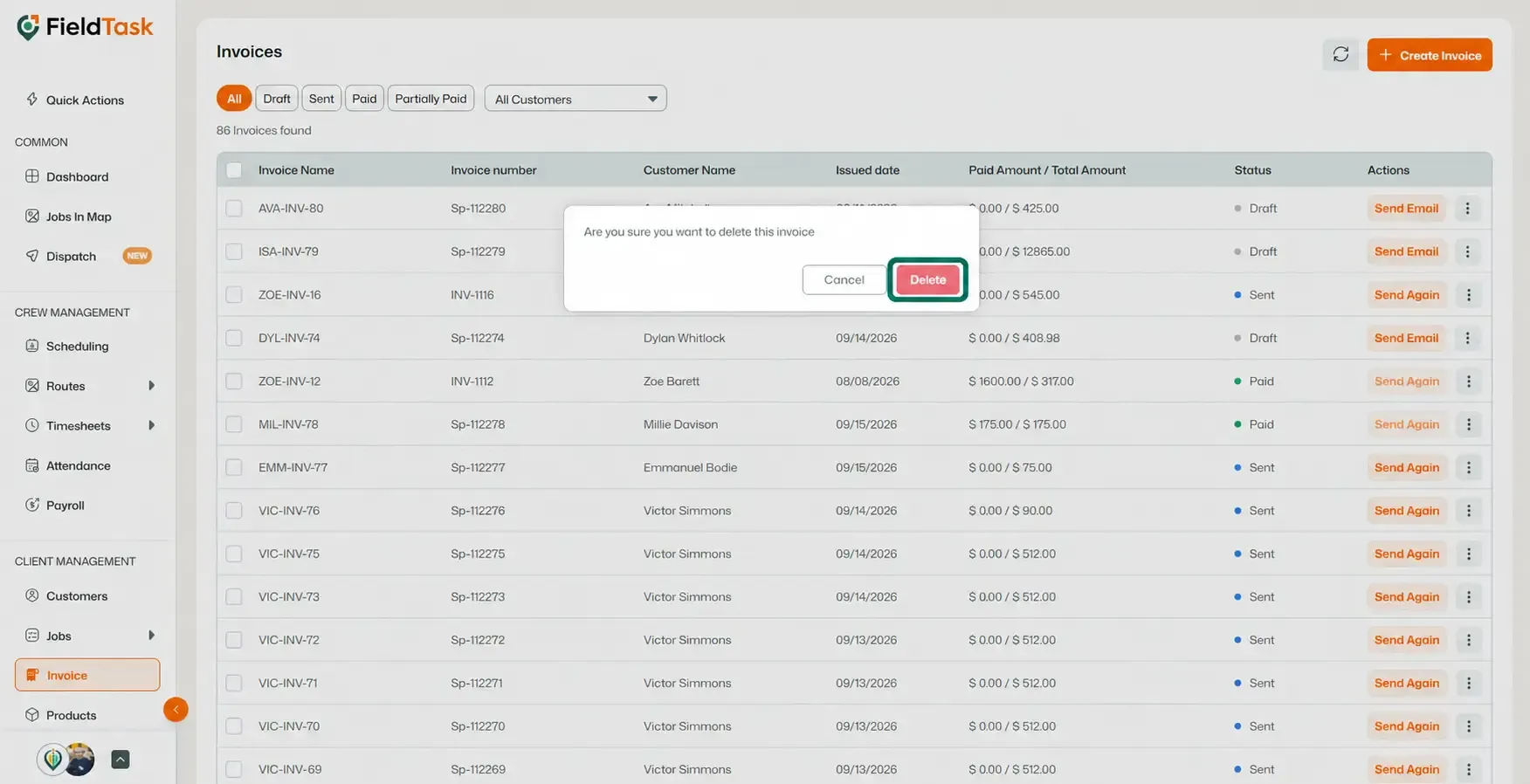Select checkbox for DYL-INV-74
Screen dimensions: 1530x784
tap(234, 338)
